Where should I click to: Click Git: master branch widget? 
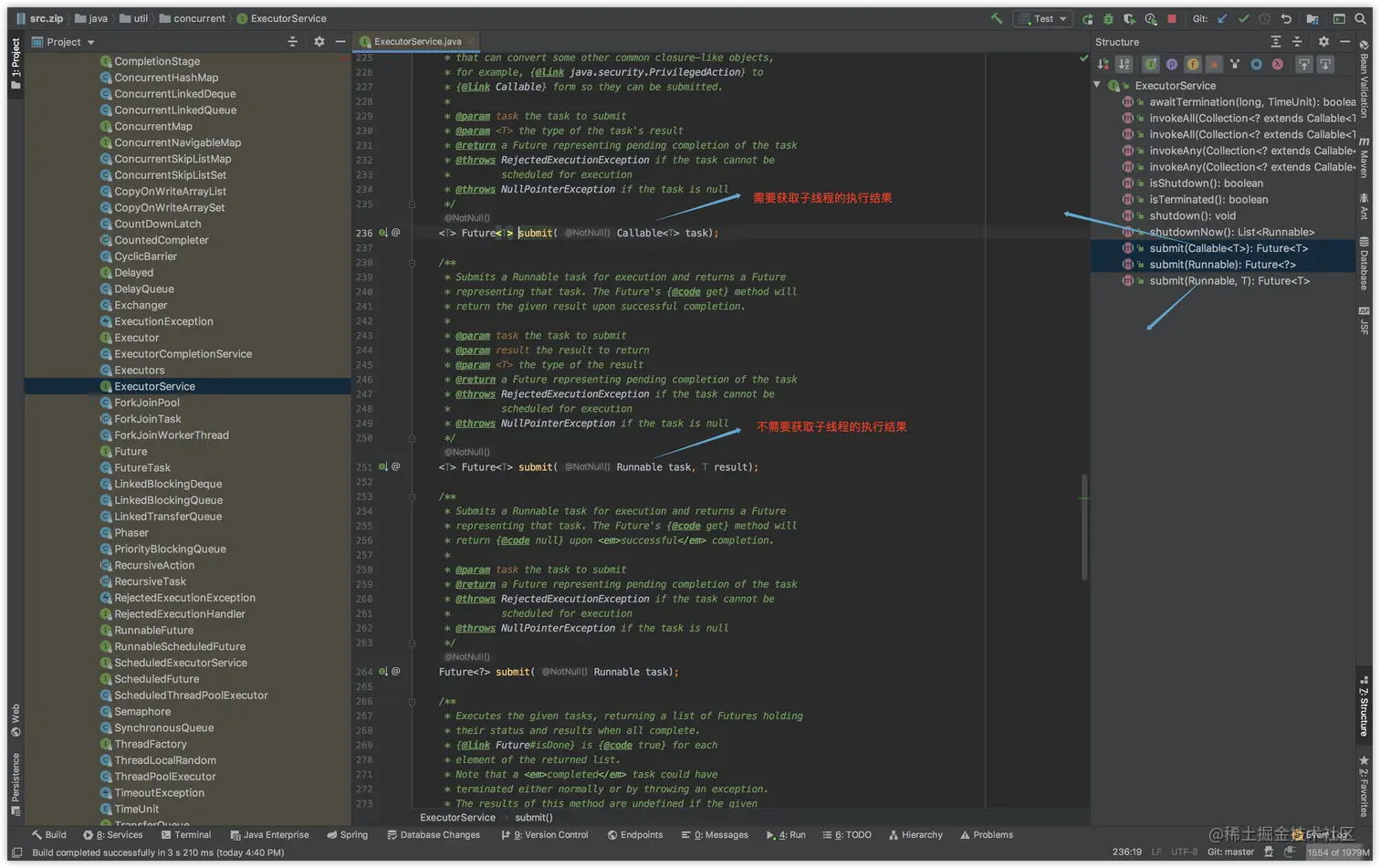[1230, 852]
